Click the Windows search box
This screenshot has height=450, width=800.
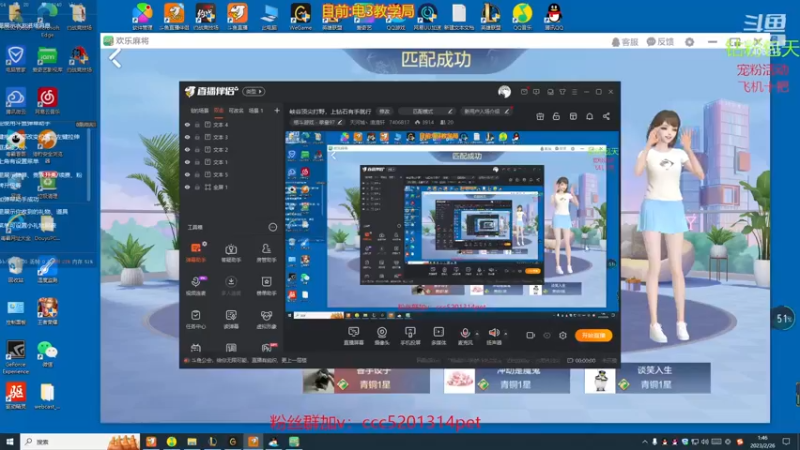click(x=80, y=441)
